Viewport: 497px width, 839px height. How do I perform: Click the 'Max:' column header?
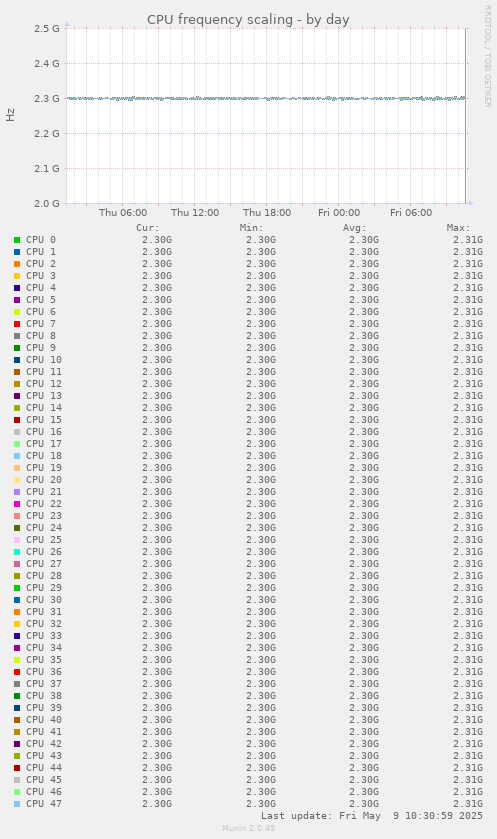[x=458, y=228]
